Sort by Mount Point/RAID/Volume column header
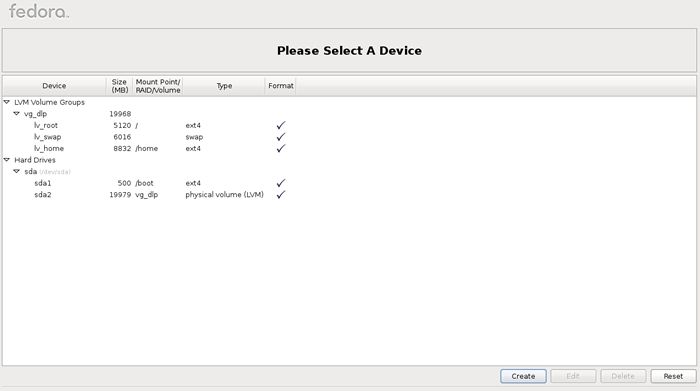The height and width of the screenshot is (391, 700). tap(158, 86)
